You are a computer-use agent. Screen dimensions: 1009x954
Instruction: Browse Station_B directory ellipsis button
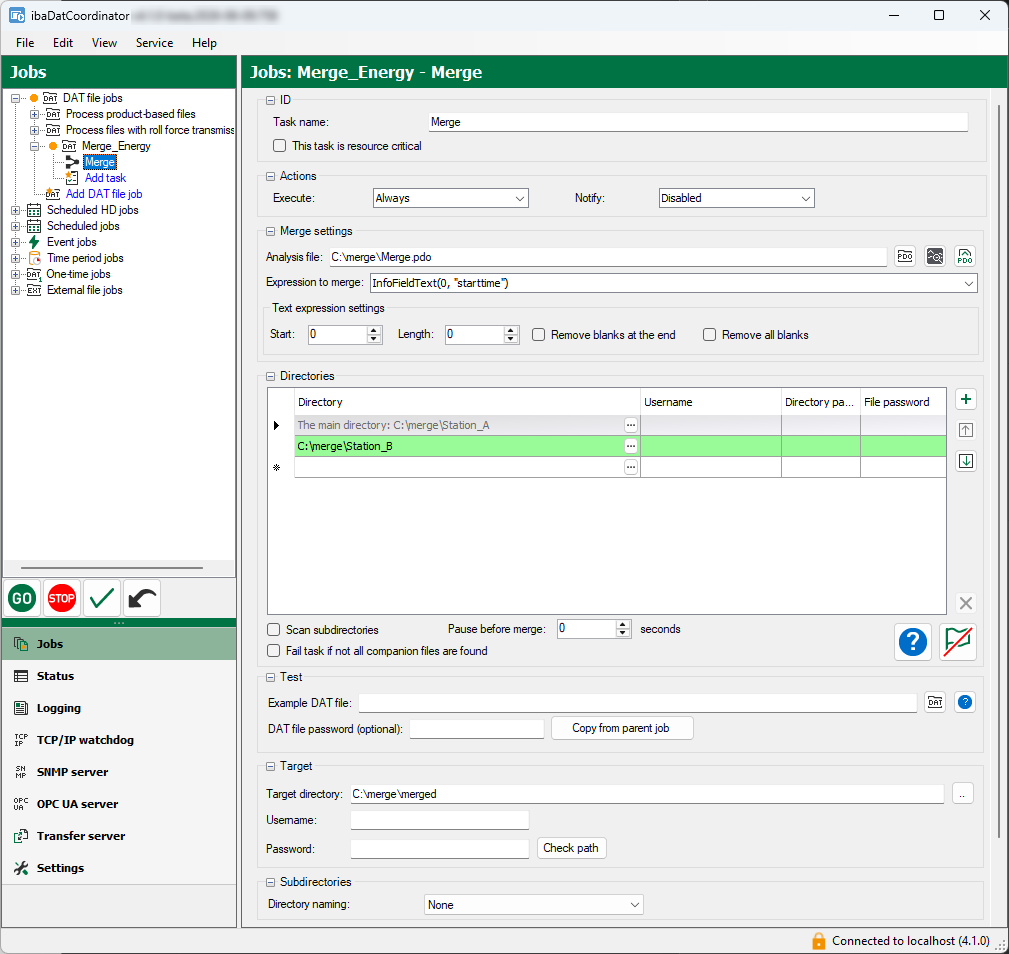pyautogui.click(x=631, y=446)
